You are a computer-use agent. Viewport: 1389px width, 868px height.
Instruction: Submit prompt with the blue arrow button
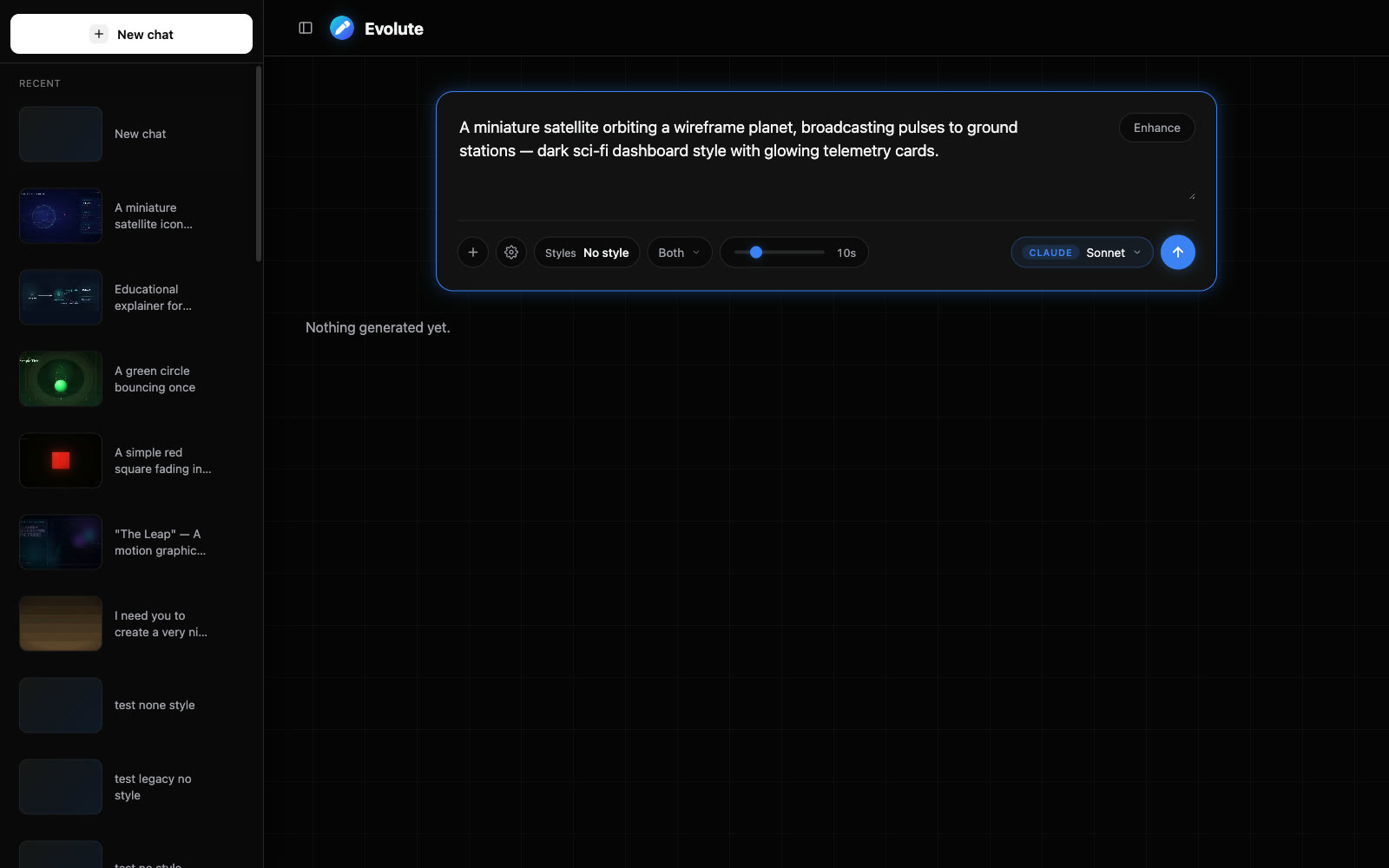coord(1178,253)
